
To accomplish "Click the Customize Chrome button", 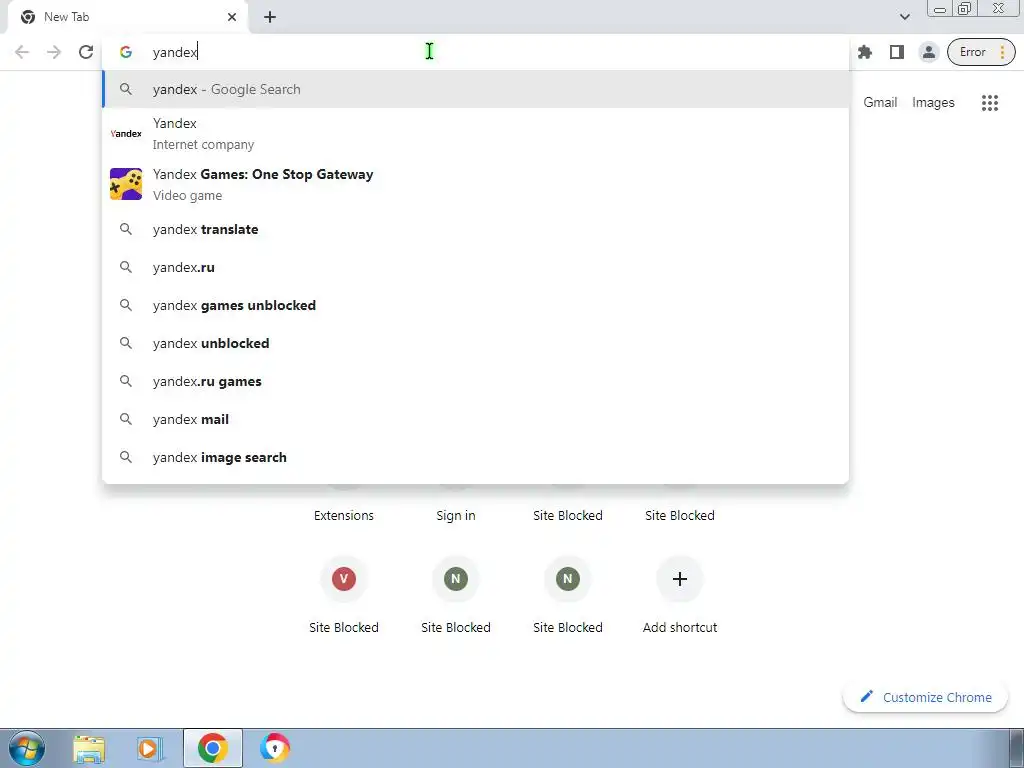I will click(x=925, y=697).
